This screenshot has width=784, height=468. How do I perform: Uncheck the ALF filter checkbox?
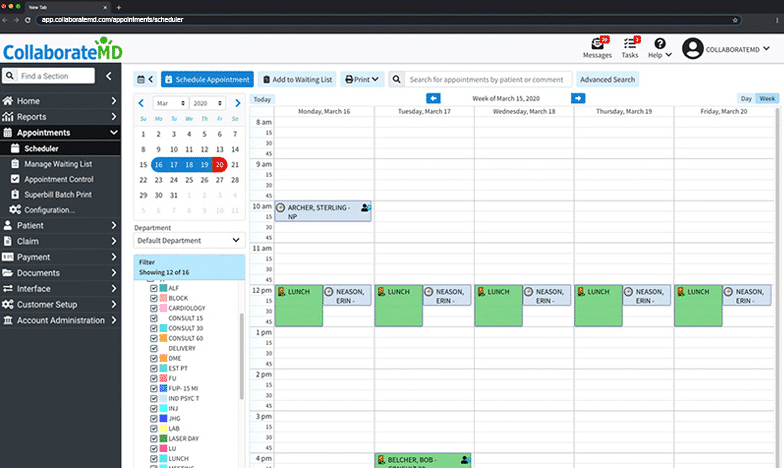click(154, 288)
